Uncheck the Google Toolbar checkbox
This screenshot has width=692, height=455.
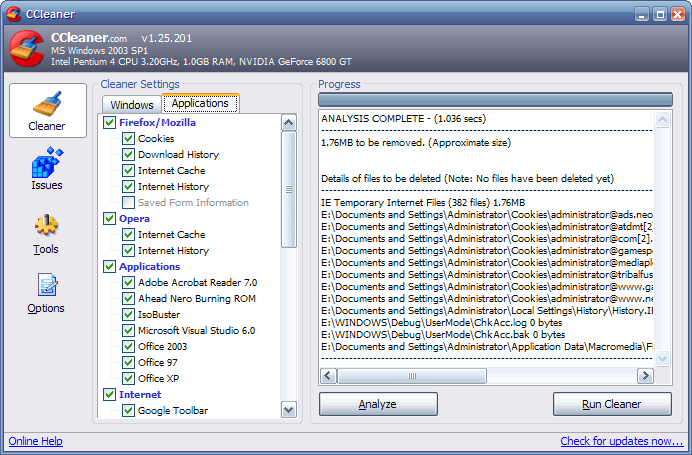click(x=128, y=411)
